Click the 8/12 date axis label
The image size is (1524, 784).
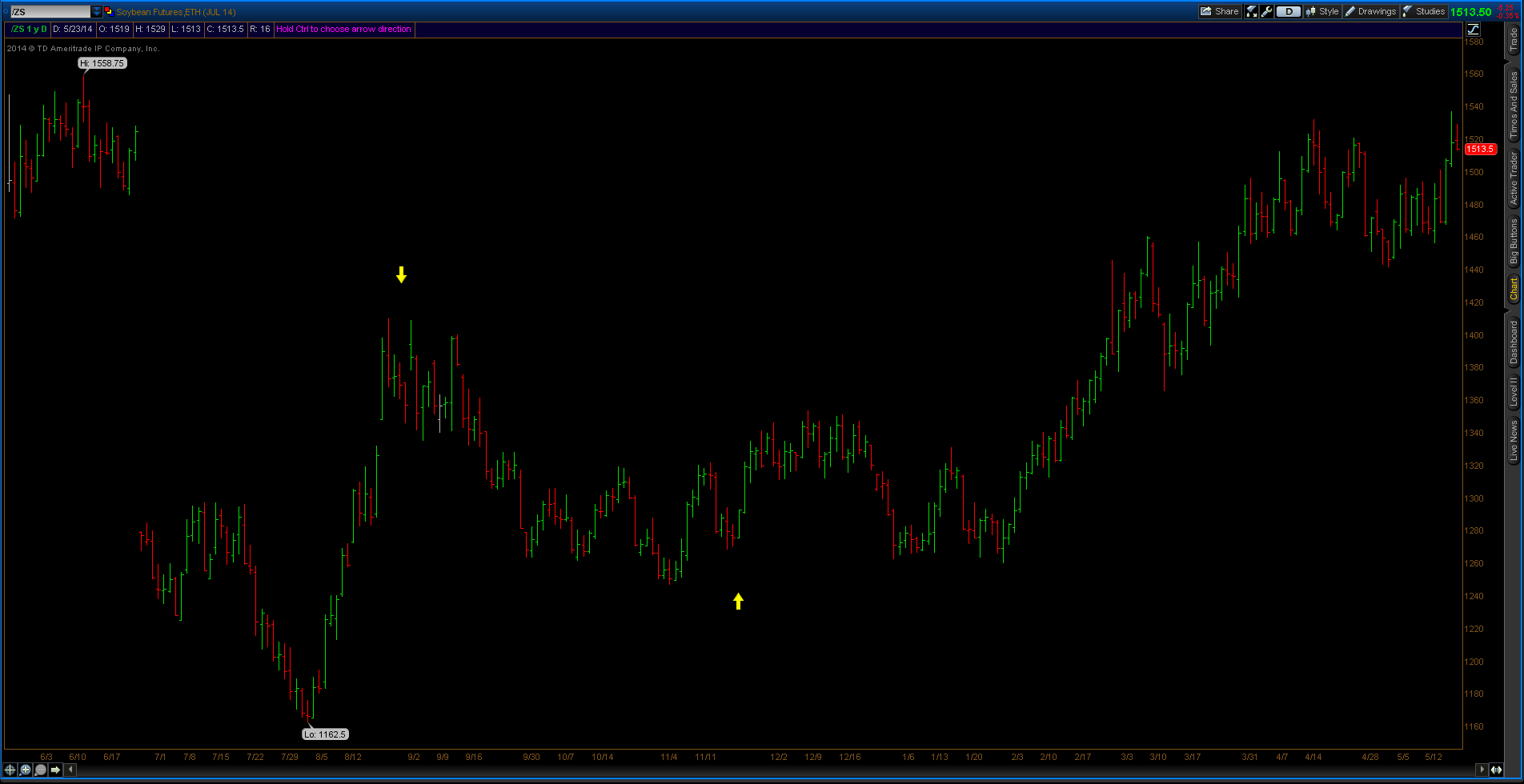click(x=353, y=757)
